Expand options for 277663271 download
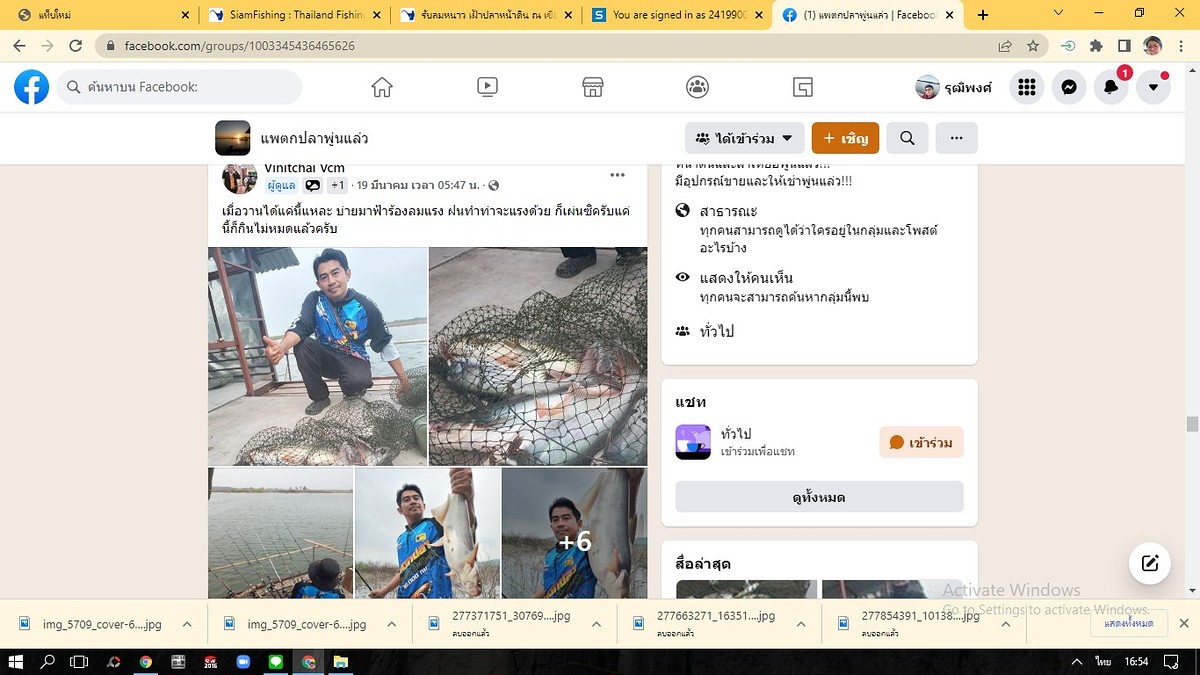The image size is (1200, 675). click(802, 624)
